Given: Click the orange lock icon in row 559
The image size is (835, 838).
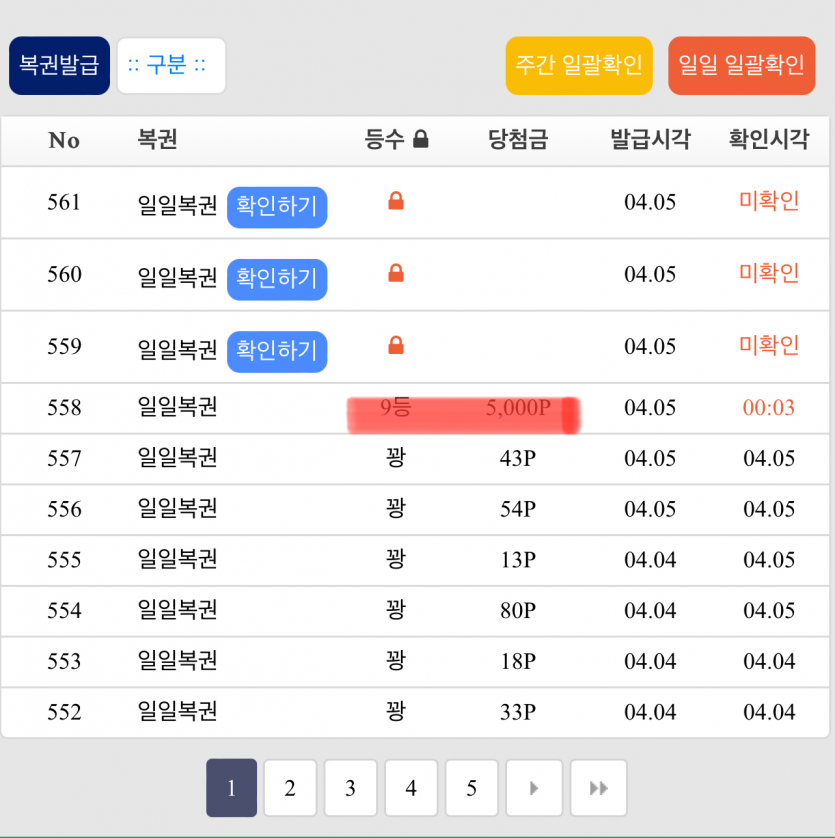Looking at the screenshot, I should coord(396,345).
